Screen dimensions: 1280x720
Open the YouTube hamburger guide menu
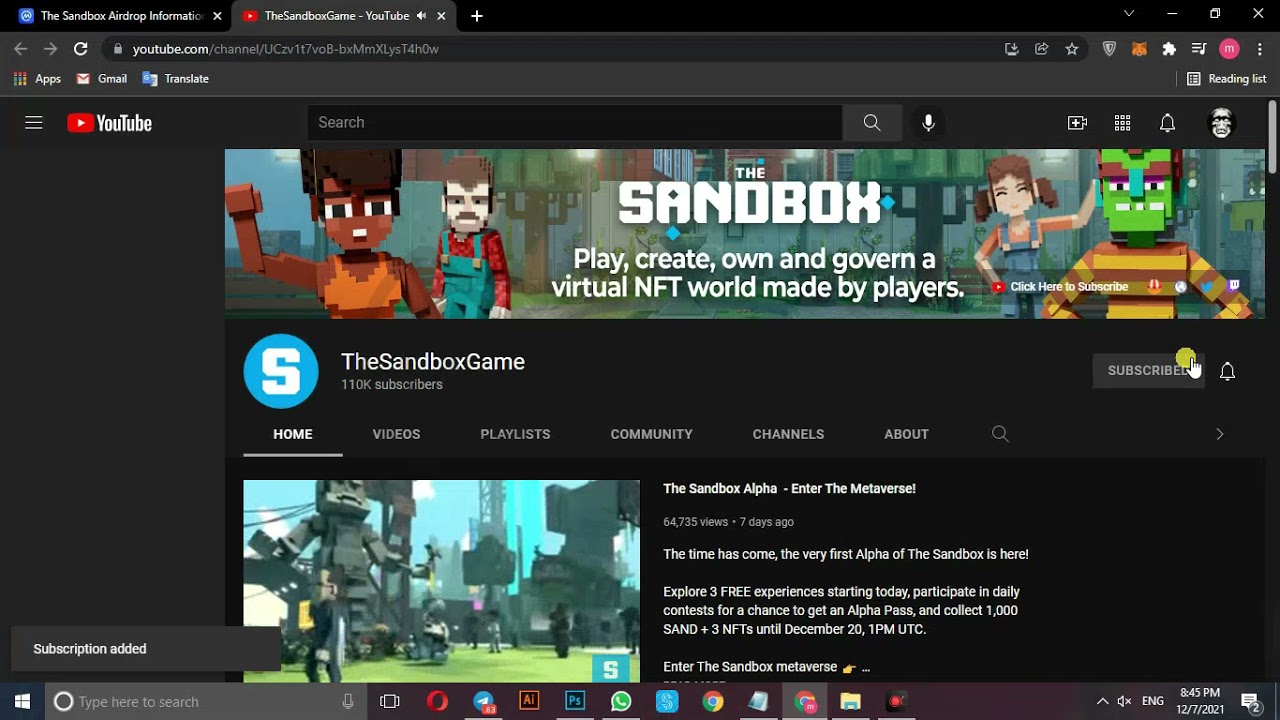34,123
